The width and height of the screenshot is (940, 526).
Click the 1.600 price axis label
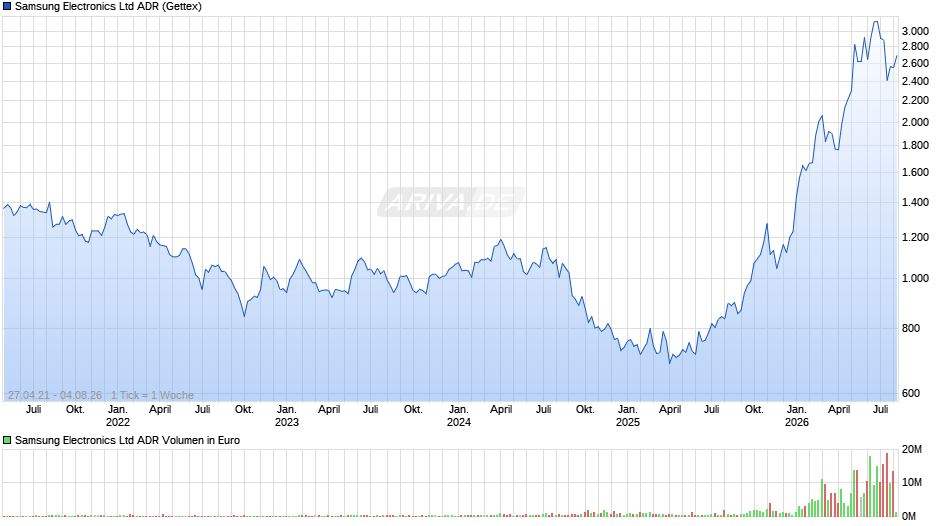pyautogui.click(x=915, y=173)
